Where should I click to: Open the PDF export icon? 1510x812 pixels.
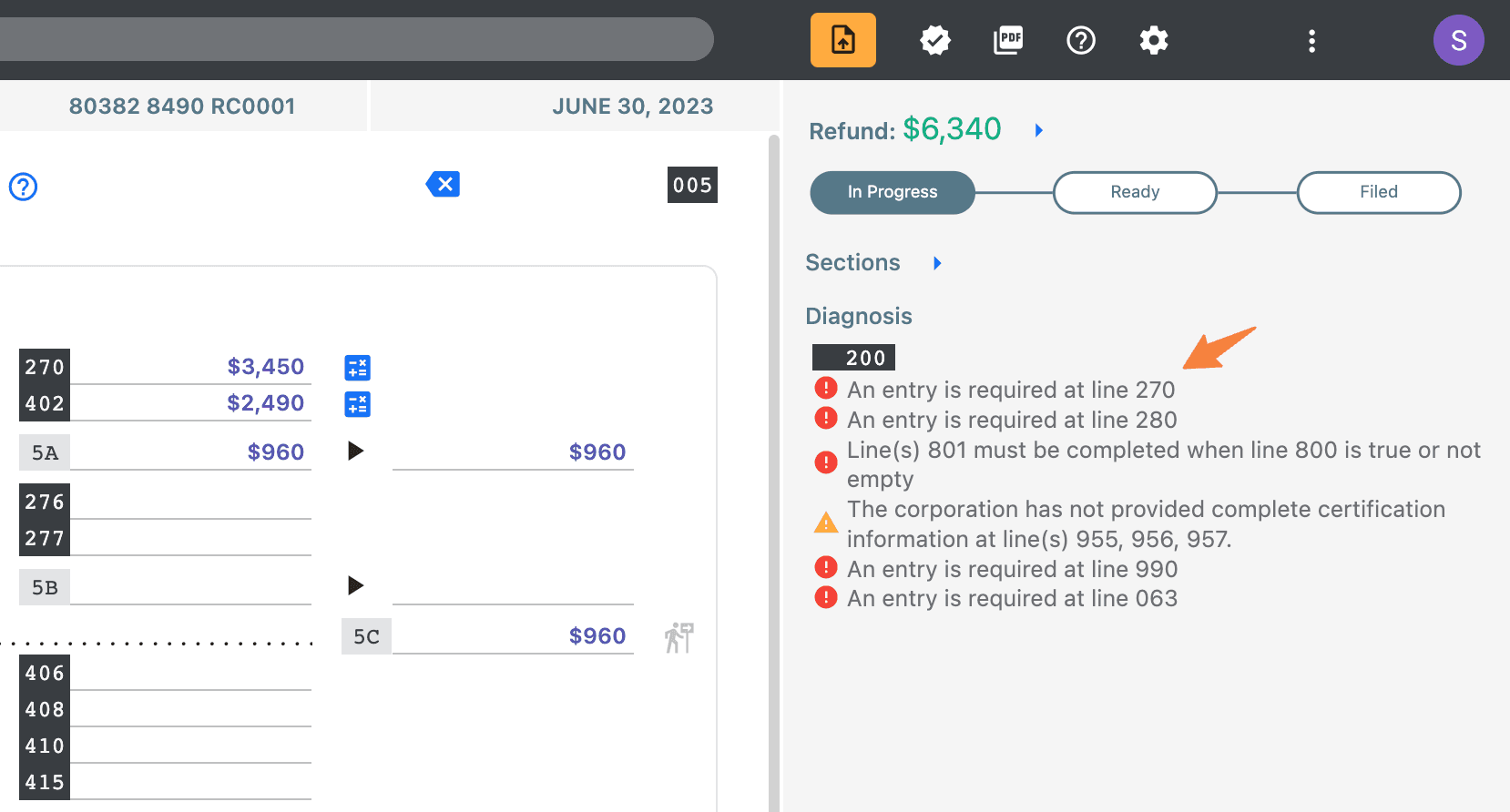click(1008, 40)
